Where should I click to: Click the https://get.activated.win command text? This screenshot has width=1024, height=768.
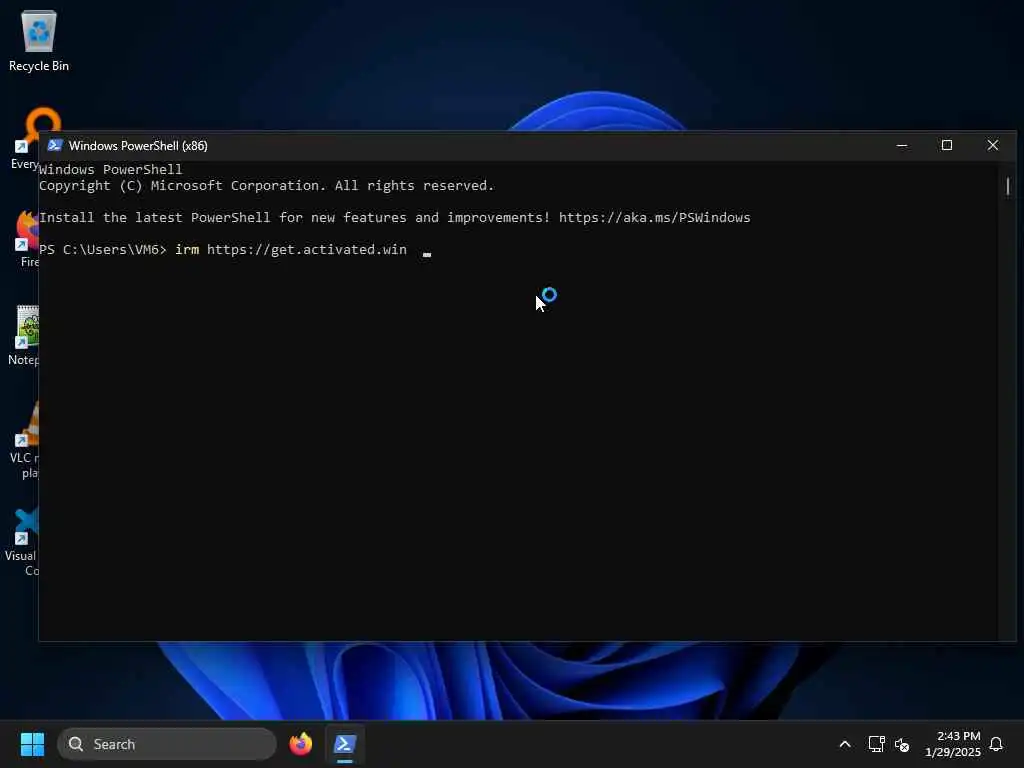click(x=306, y=249)
